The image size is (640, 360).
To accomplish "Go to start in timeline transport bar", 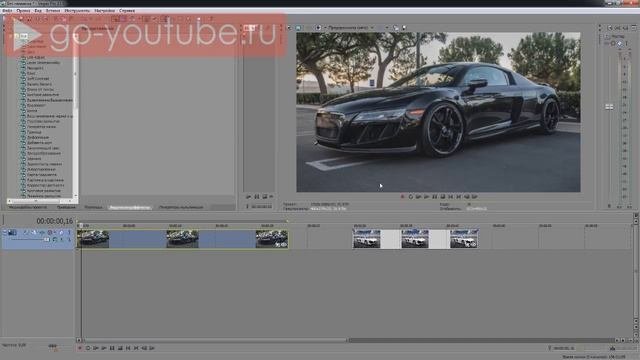I will pos(128,348).
